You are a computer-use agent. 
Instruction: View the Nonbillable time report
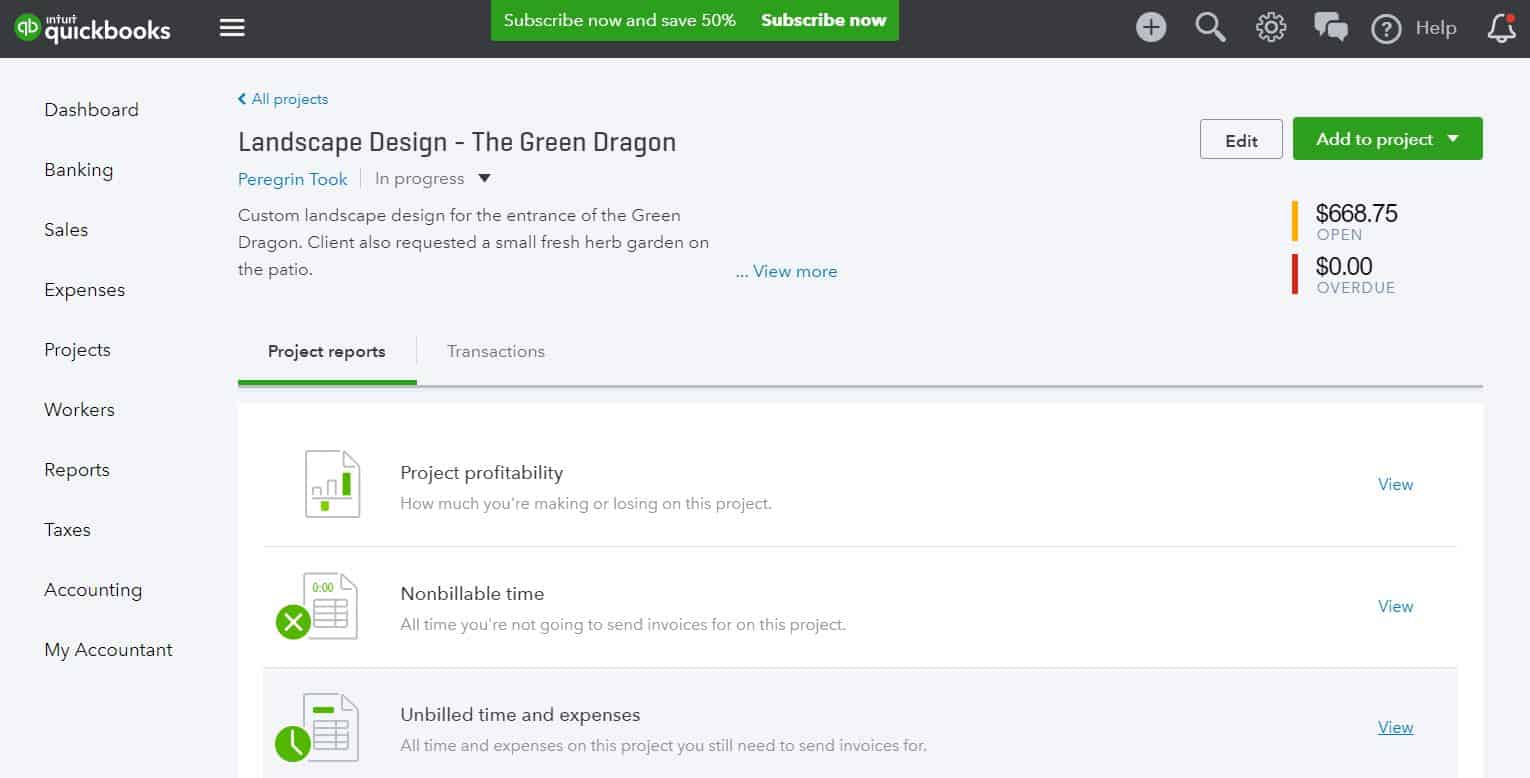click(1395, 606)
